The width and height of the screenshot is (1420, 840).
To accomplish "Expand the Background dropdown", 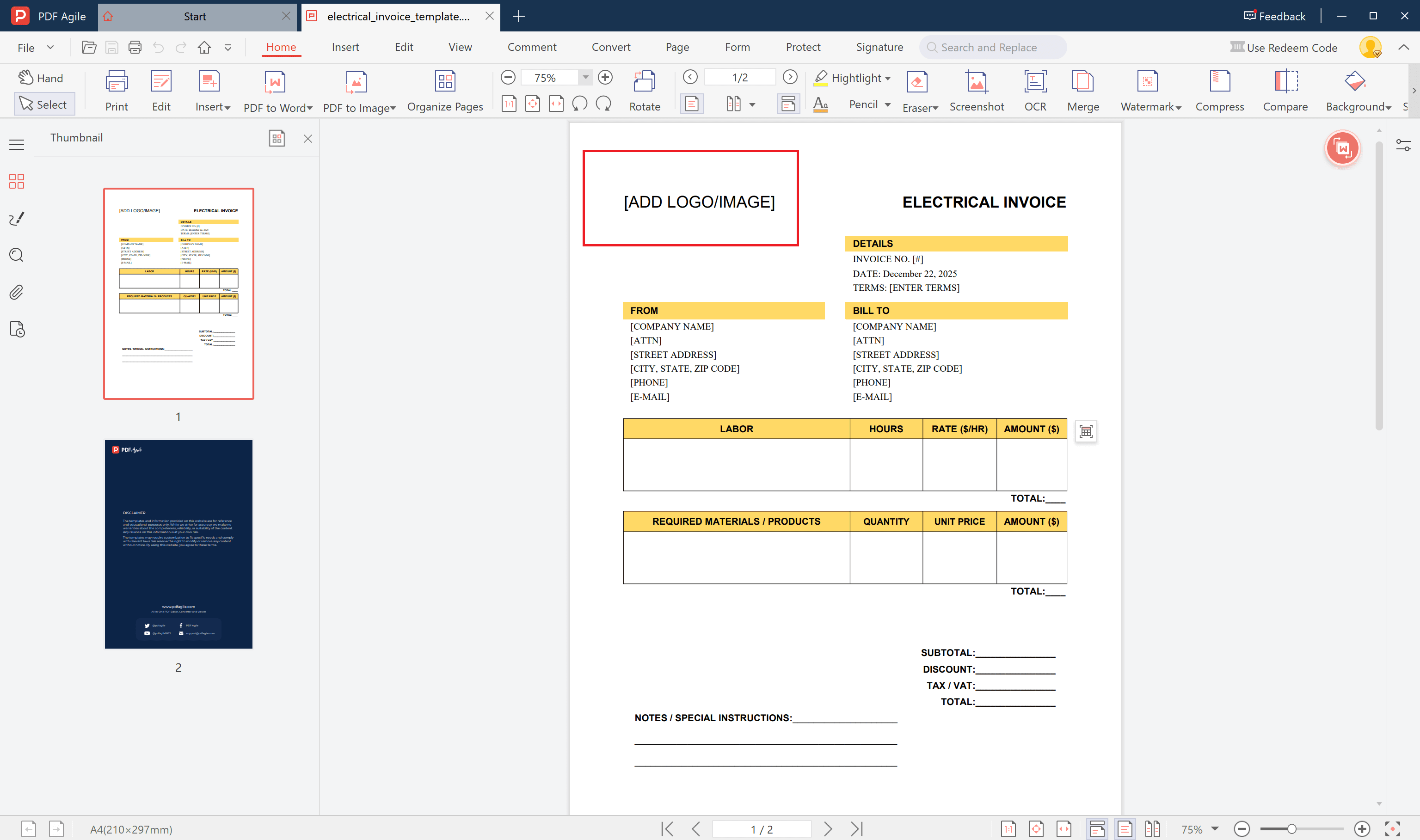I will (x=1388, y=107).
